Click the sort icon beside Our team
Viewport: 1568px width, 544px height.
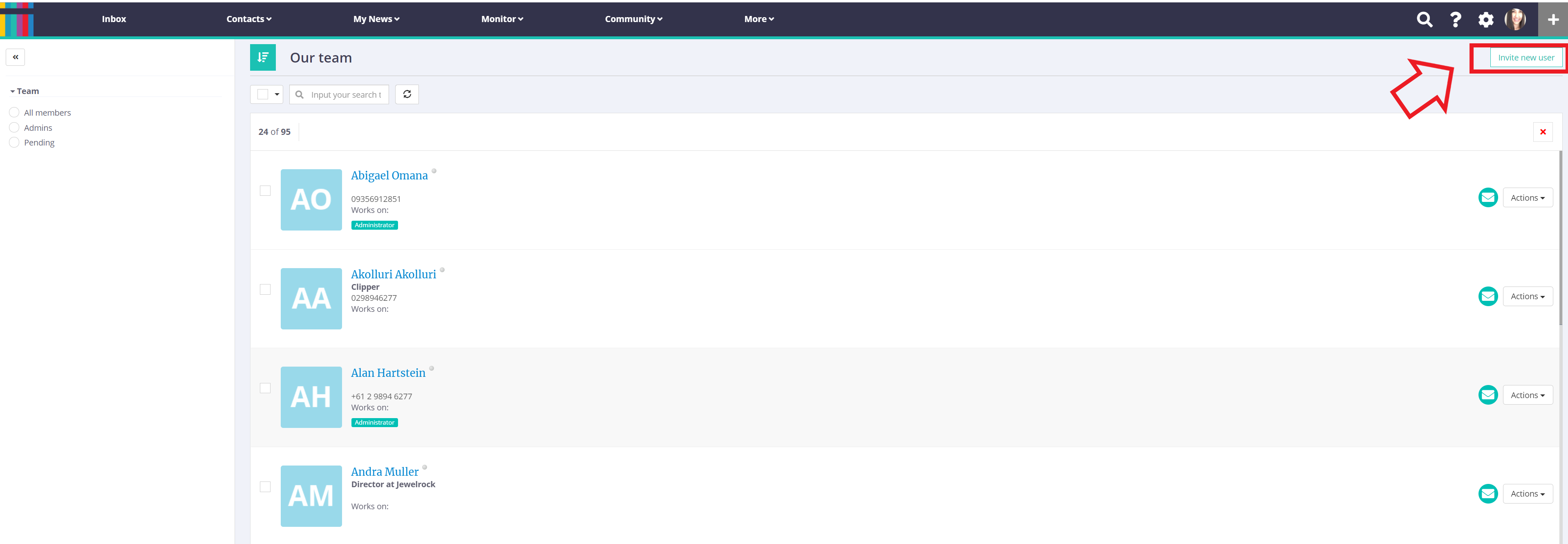click(263, 57)
